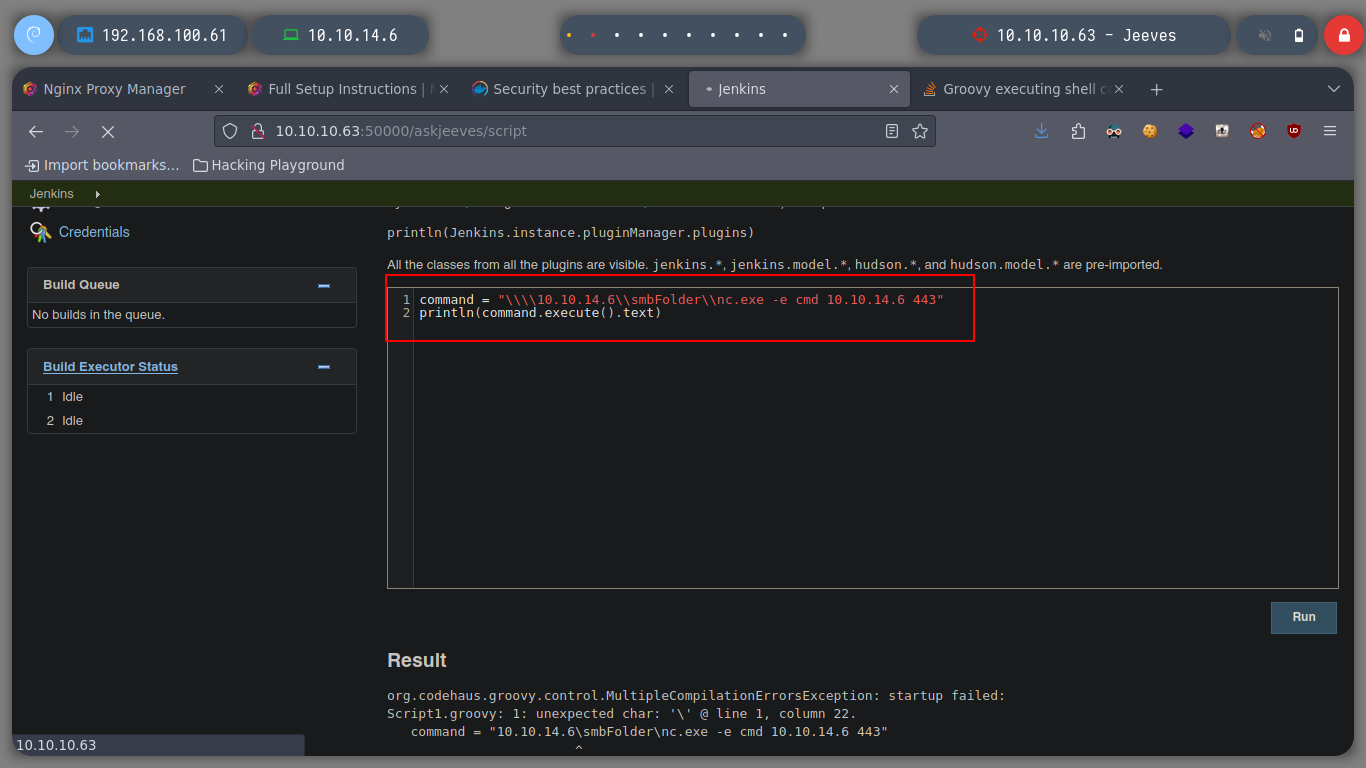This screenshot has height=768, width=1366.
Task: Click the 10.10.10.63 - Jeeves target widget
Action: (1073, 35)
